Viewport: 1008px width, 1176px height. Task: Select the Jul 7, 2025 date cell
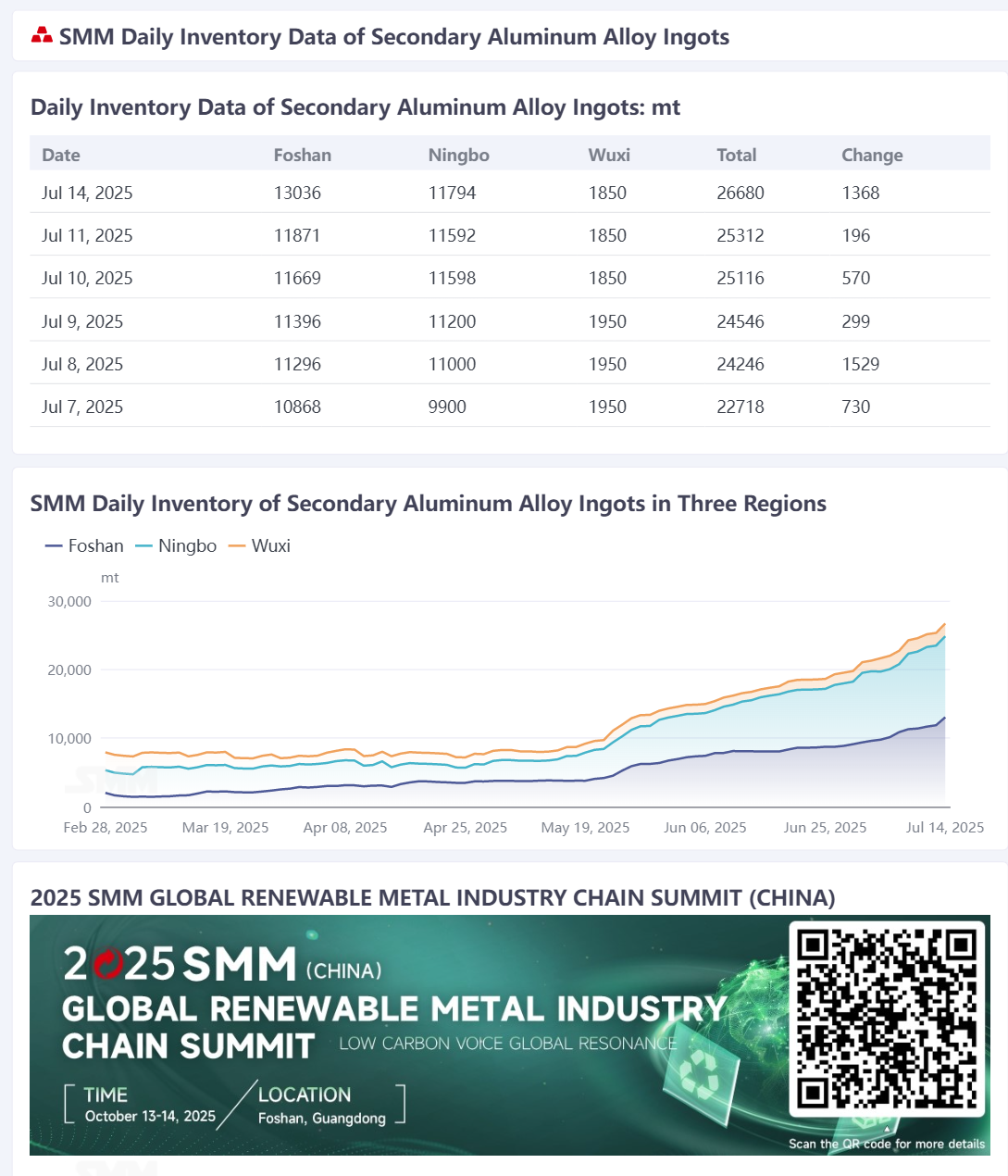(82, 407)
